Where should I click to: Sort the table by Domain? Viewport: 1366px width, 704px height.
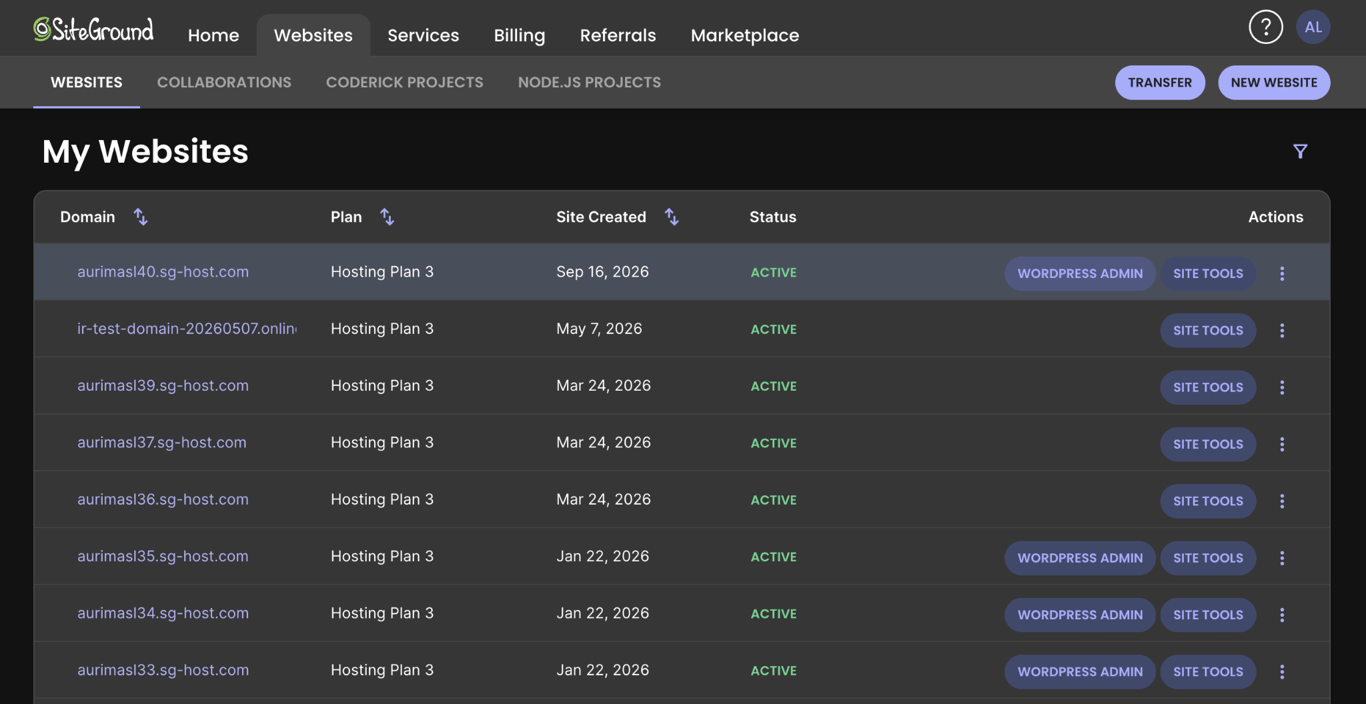pos(141,217)
